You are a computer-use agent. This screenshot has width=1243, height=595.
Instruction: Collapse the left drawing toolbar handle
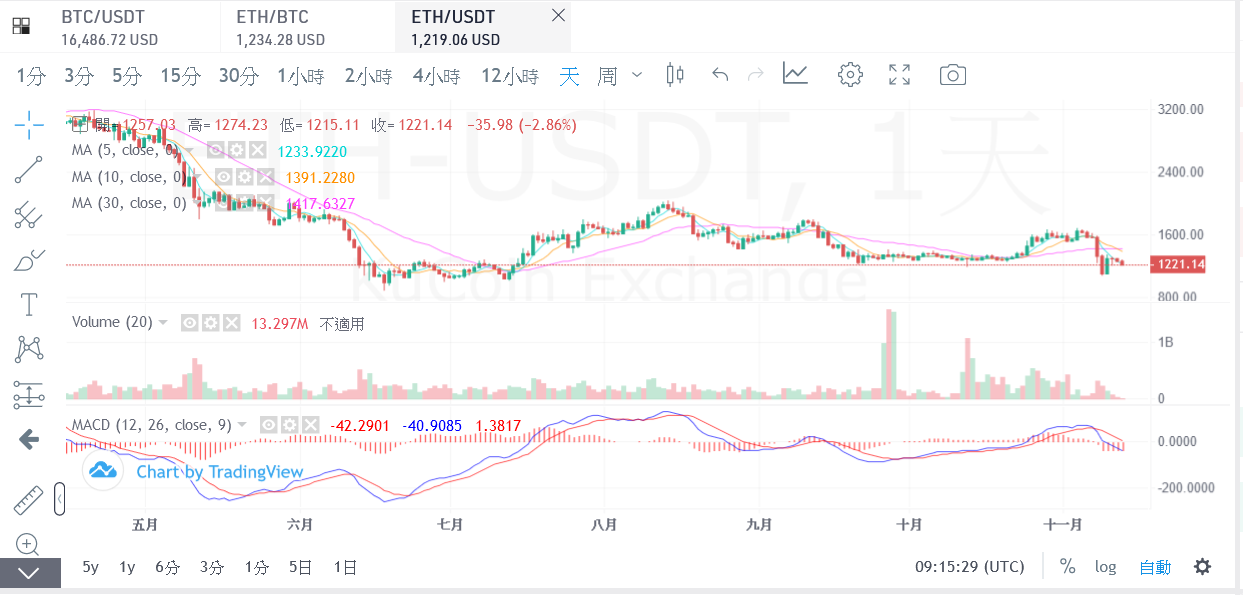point(59,498)
